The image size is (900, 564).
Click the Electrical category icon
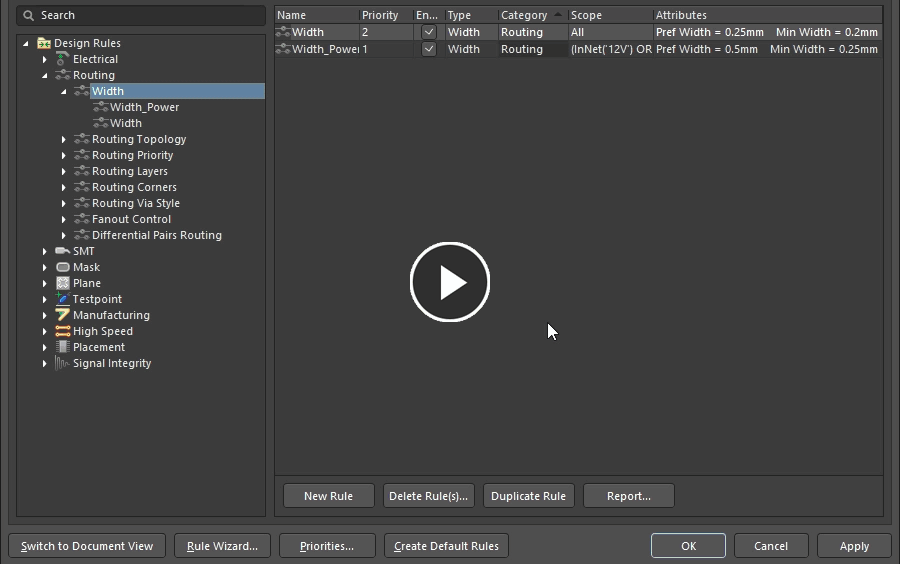click(x=62, y=59)
